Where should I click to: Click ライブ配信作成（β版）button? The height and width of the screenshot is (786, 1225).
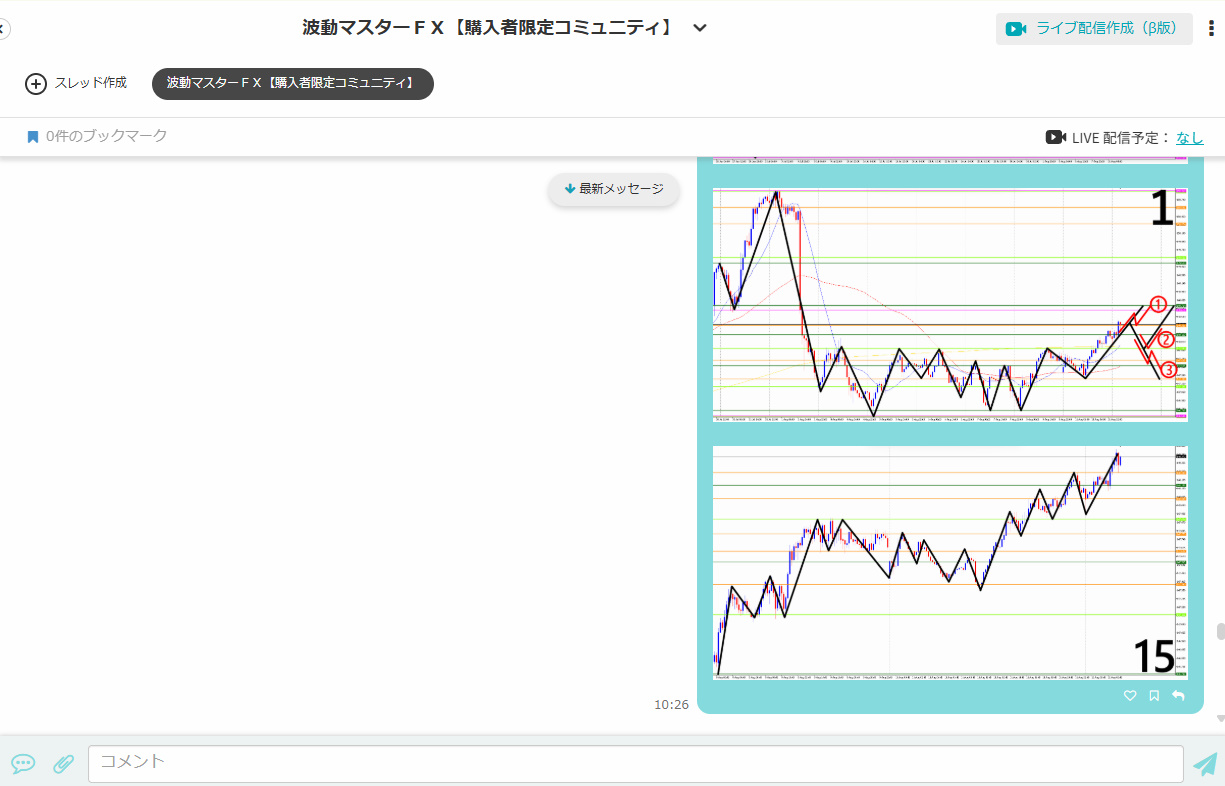pyautogui.click(x=1094, y=28)
